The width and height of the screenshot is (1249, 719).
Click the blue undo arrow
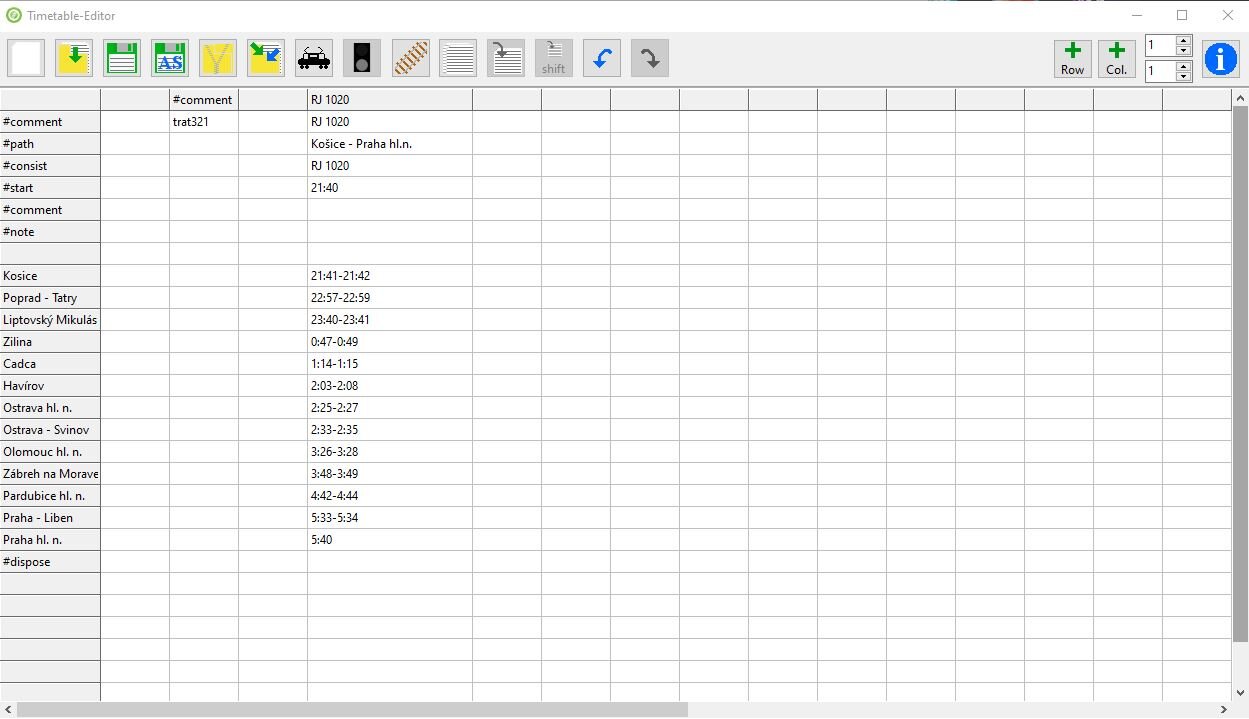(602, 58)
